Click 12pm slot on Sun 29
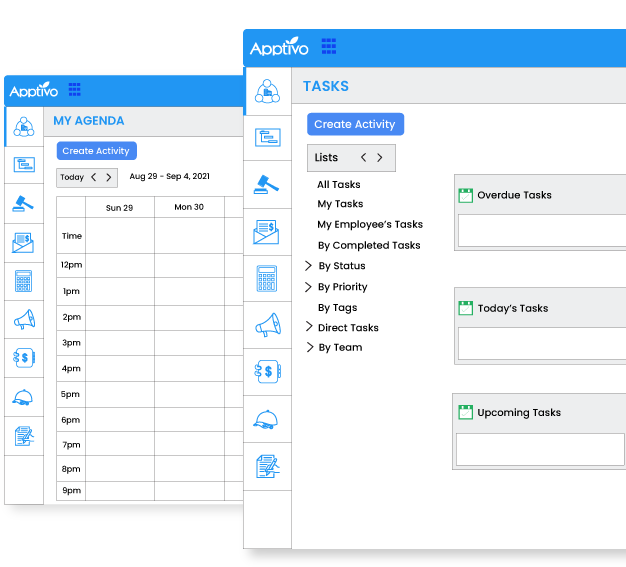Viewport: 626px width, 567px height. [x=120, y=266]
